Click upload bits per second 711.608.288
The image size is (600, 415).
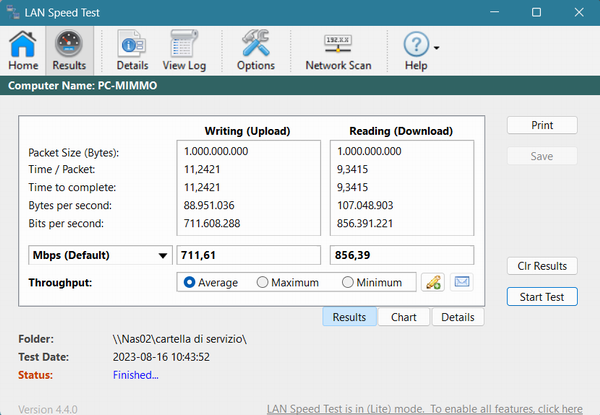[x=212, y=223]
